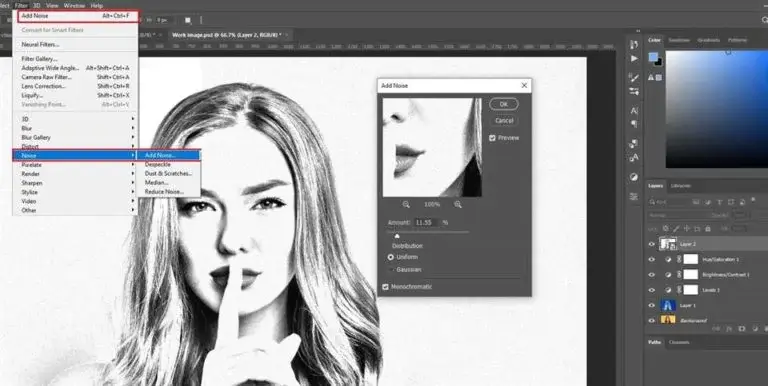
Task: Click zoom in magnifier in Add Noise dialog
Action: pyautogui.click(x=457, y=204)
